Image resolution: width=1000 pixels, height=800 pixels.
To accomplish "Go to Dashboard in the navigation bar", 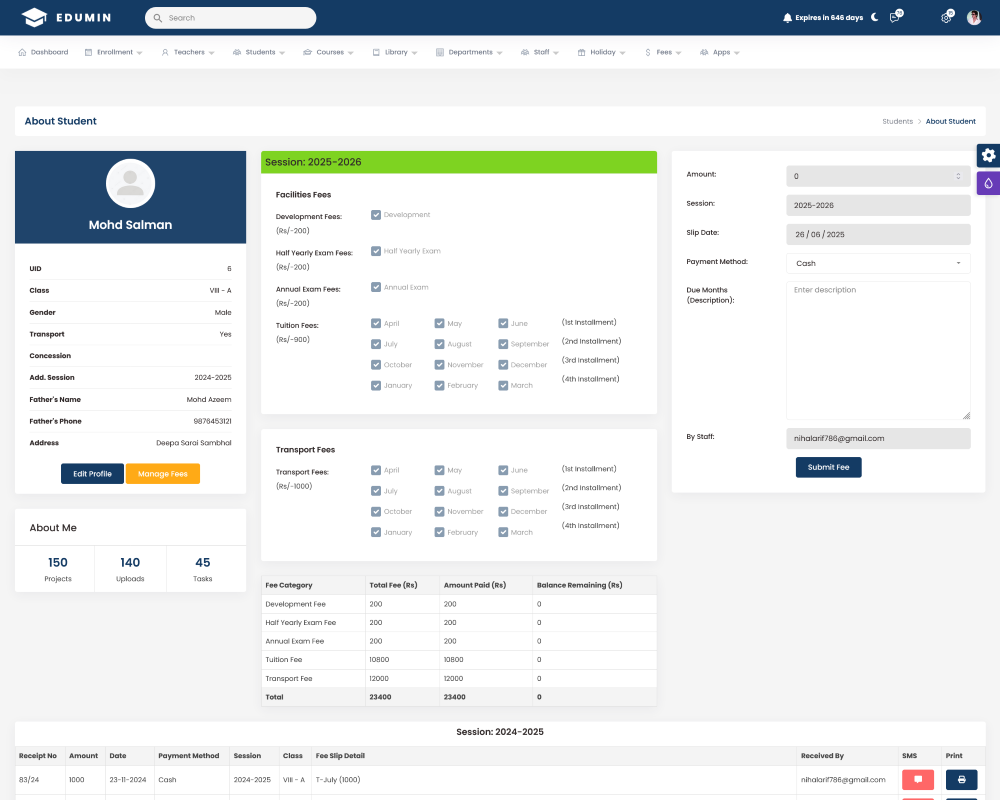I will coord(43,52).
